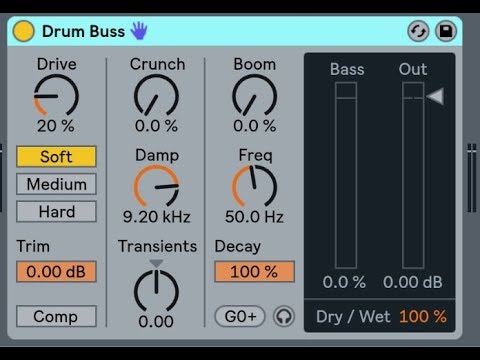The width and height of the screenshot is (480, 360).
Task: Click the Drive 20 % value
Action: click(56, 126)
